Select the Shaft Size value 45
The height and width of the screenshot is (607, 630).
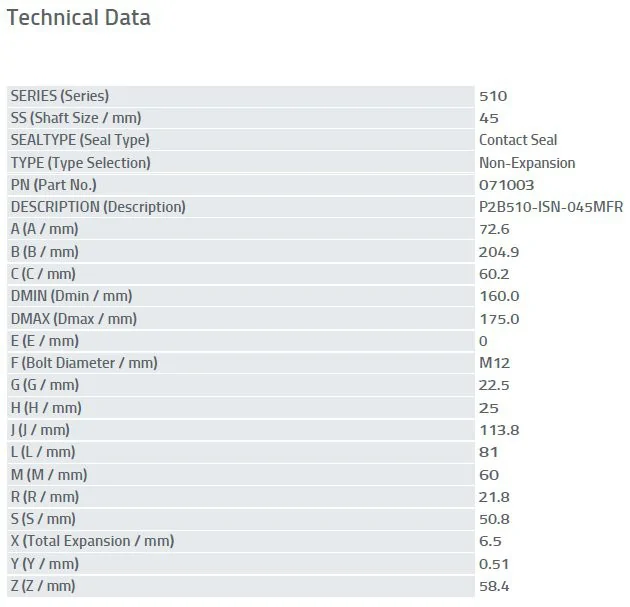[488, 118]
